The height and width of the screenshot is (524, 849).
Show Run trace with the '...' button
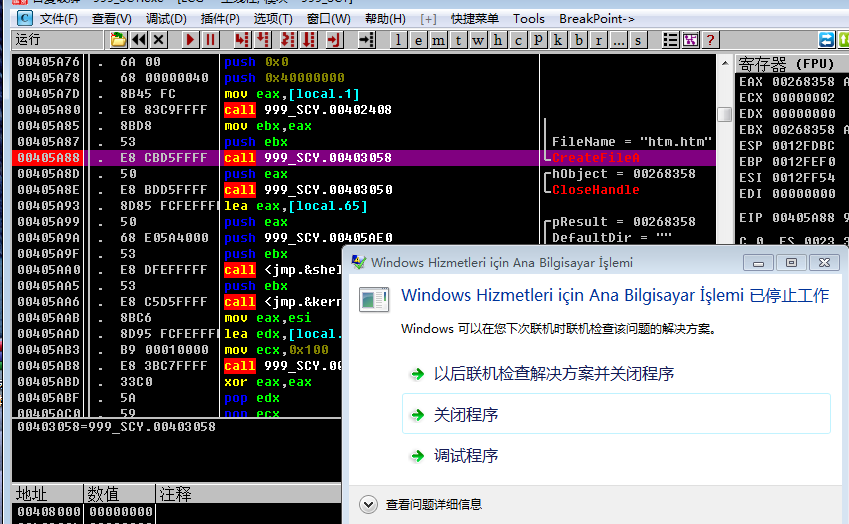pos(619,40)
